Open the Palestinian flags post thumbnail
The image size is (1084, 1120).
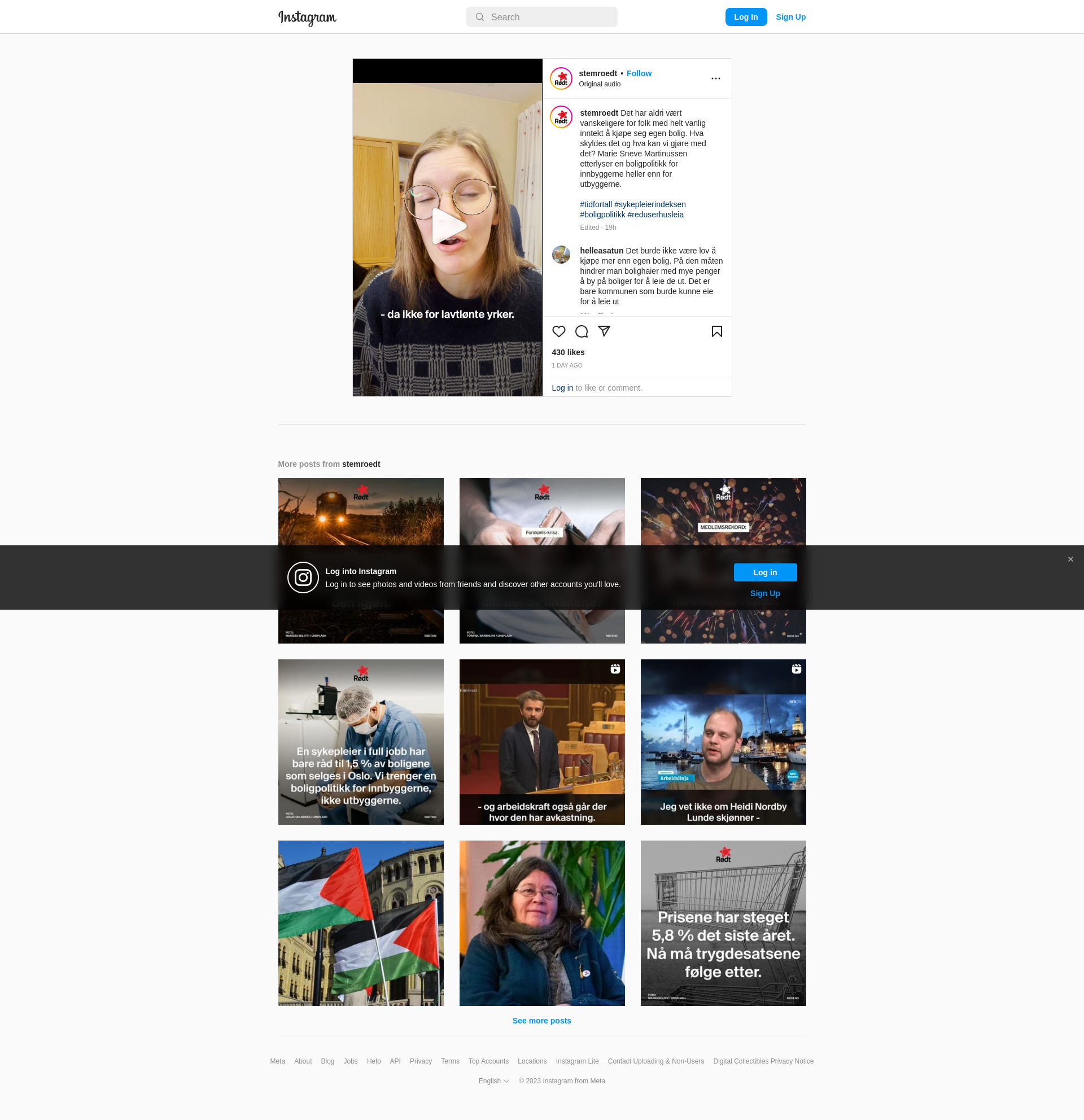(361, 923)
